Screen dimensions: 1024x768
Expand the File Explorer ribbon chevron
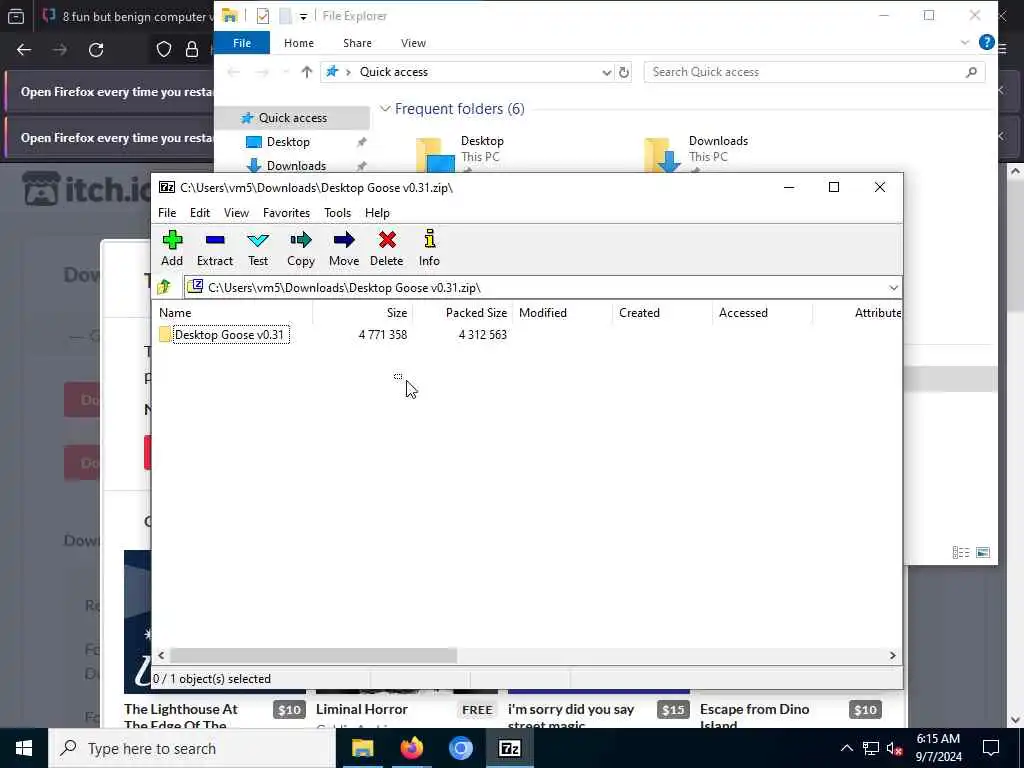pyautogui.click(x=965, y=43)
